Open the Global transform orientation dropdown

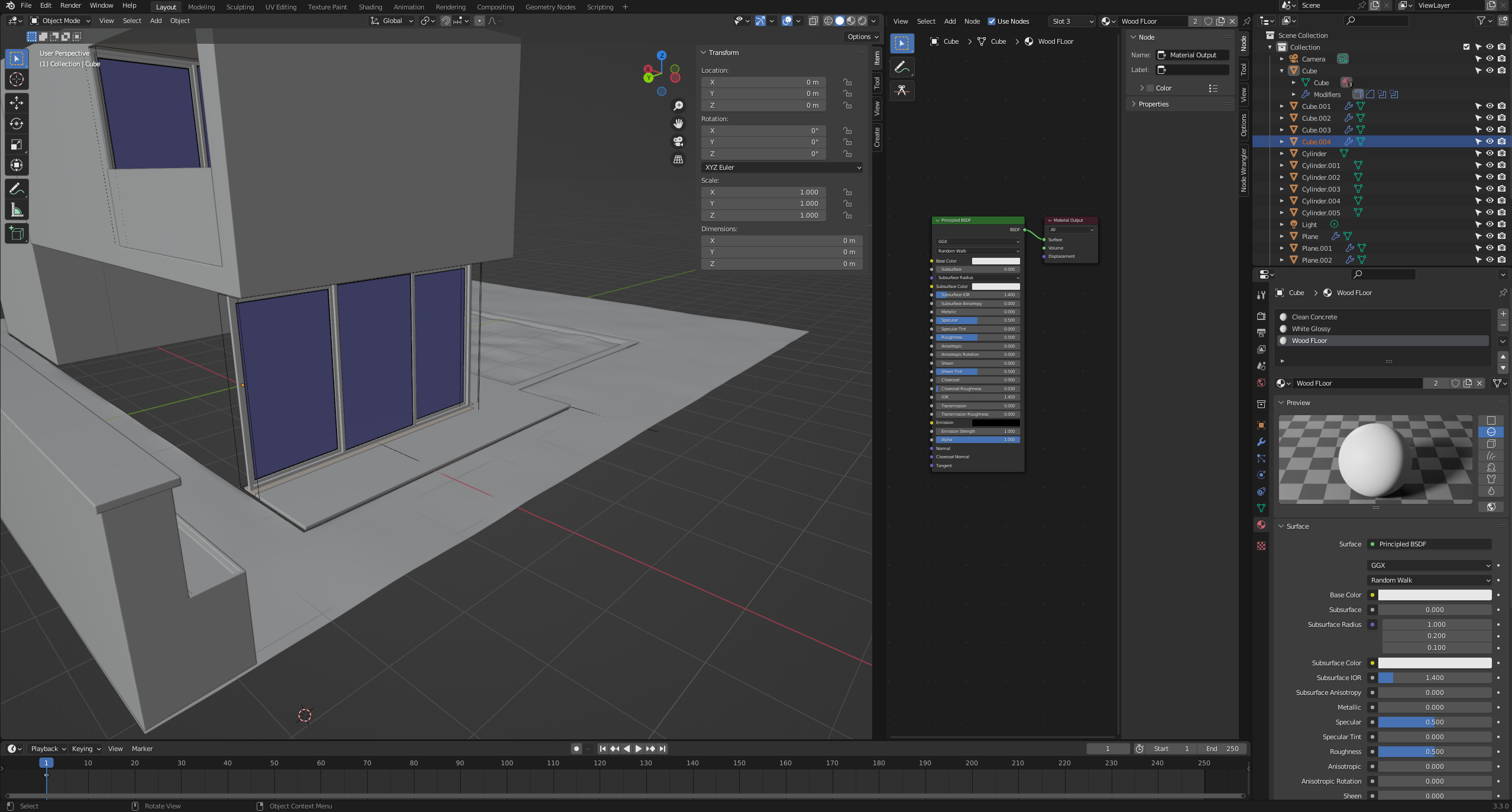(x=391, y=21)
